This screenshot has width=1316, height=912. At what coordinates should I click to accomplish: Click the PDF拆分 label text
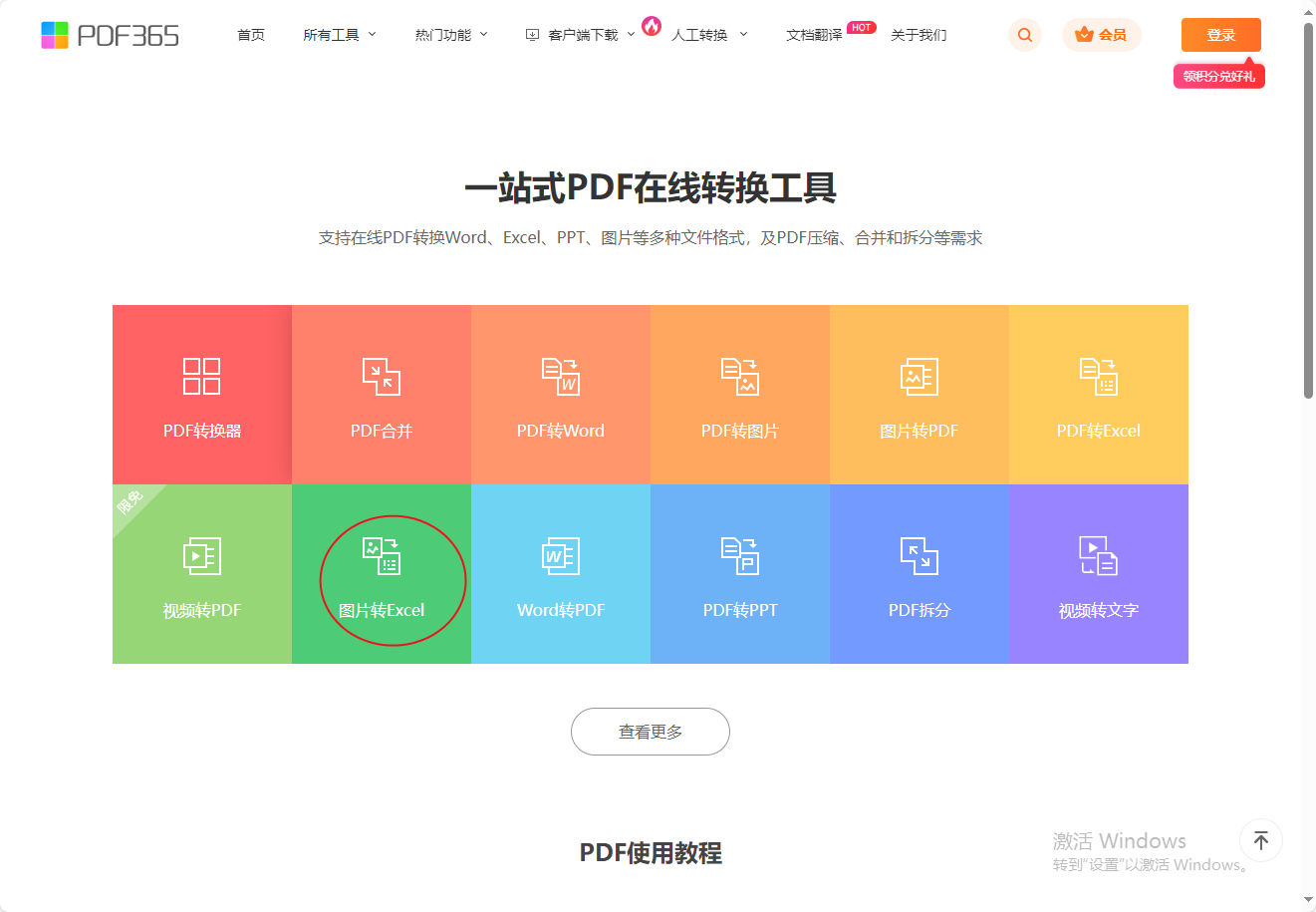click(920, 610)
